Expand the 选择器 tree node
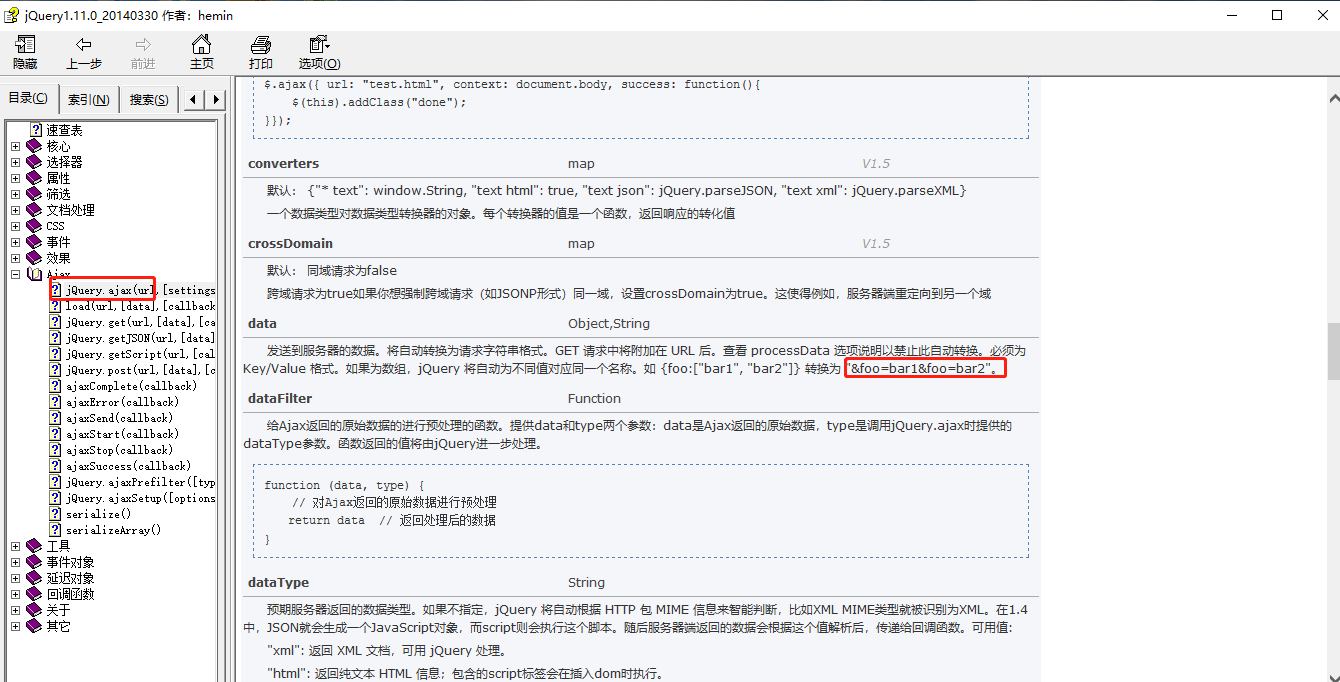This screenshot has height=682, width=1340. pyautogui.click(x=15, y=162)
